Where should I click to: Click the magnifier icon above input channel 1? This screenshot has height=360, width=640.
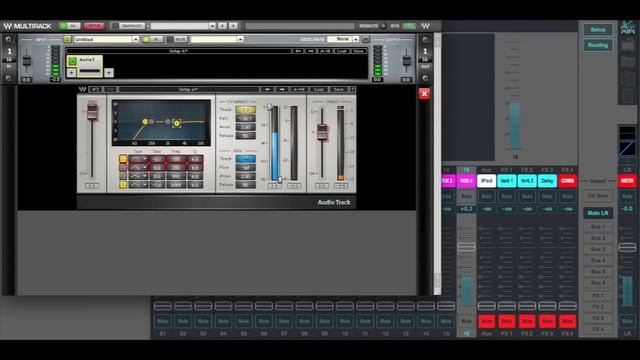click(x=9, y=40)
